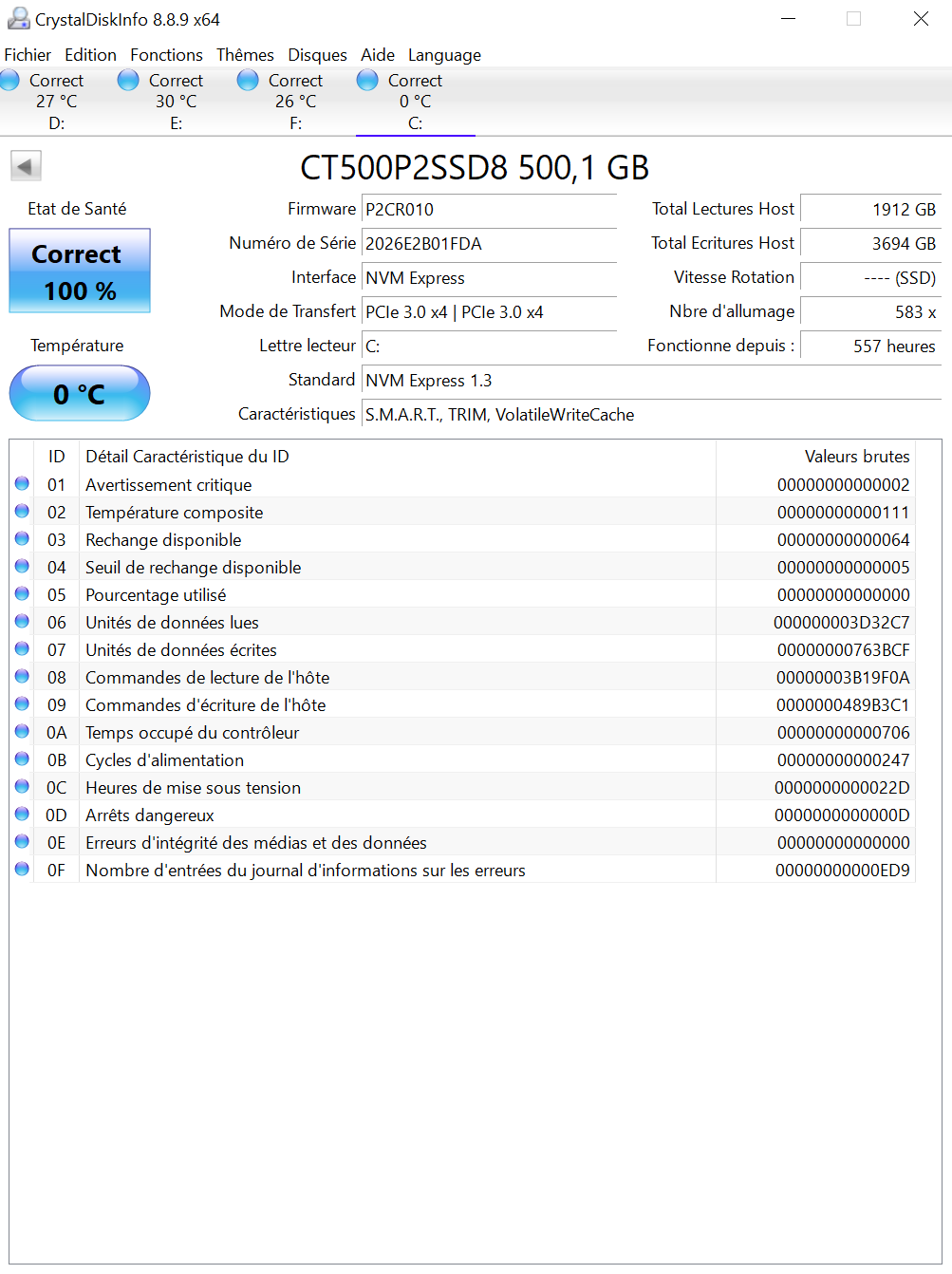The image size is (952, 1274).
Task: Click status dot of Rechange disponible row
Action: tap(22, 538)
